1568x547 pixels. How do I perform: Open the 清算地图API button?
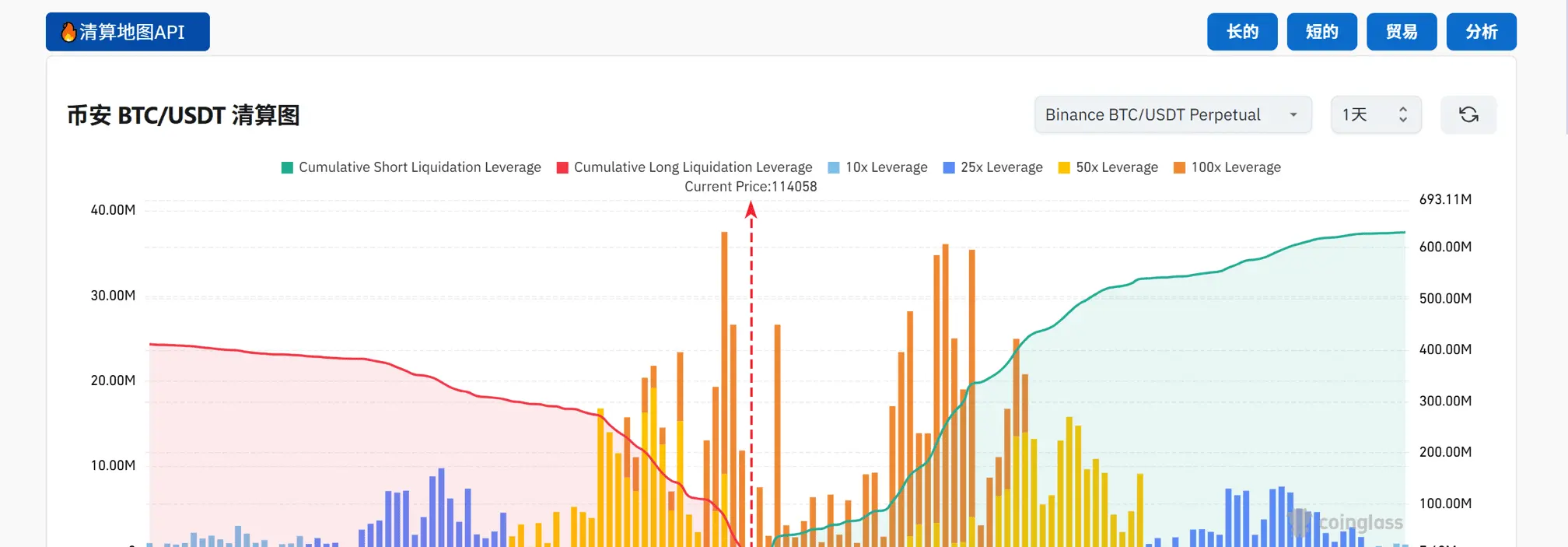[x=128, y=32]
